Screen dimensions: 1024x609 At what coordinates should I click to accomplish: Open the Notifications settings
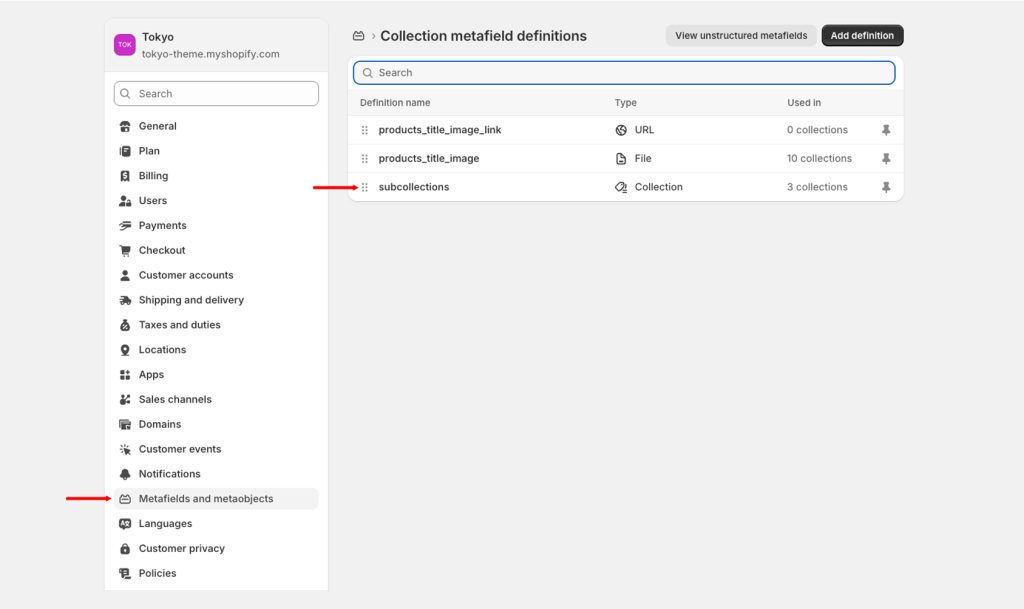click(216, 474)
